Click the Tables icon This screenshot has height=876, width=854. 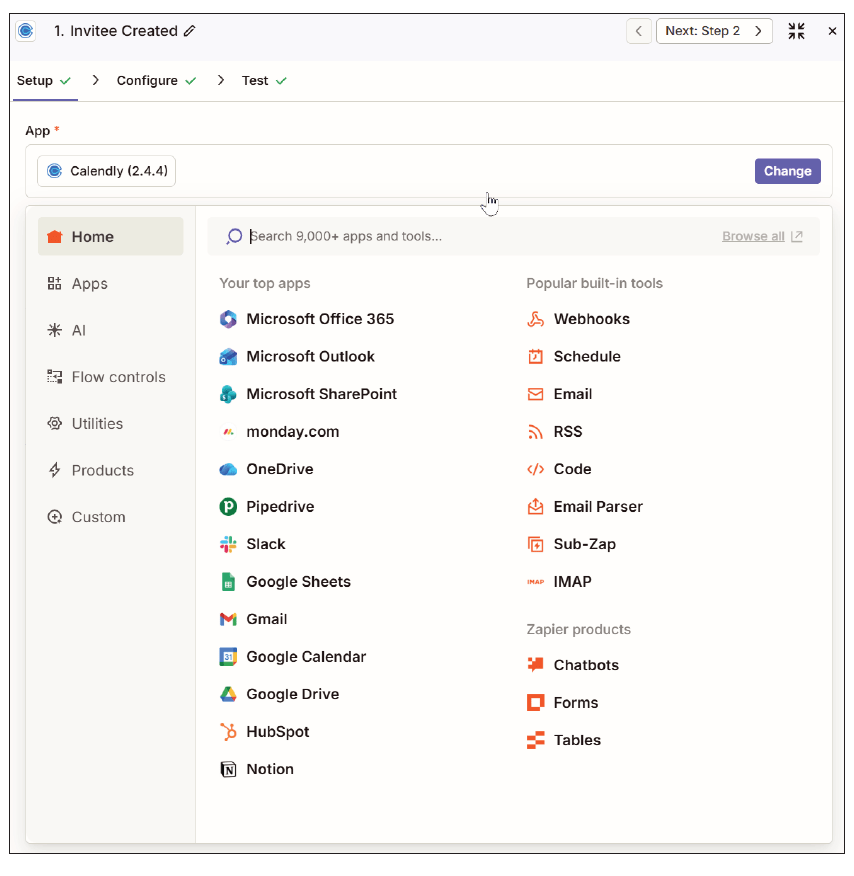[535, 740]
